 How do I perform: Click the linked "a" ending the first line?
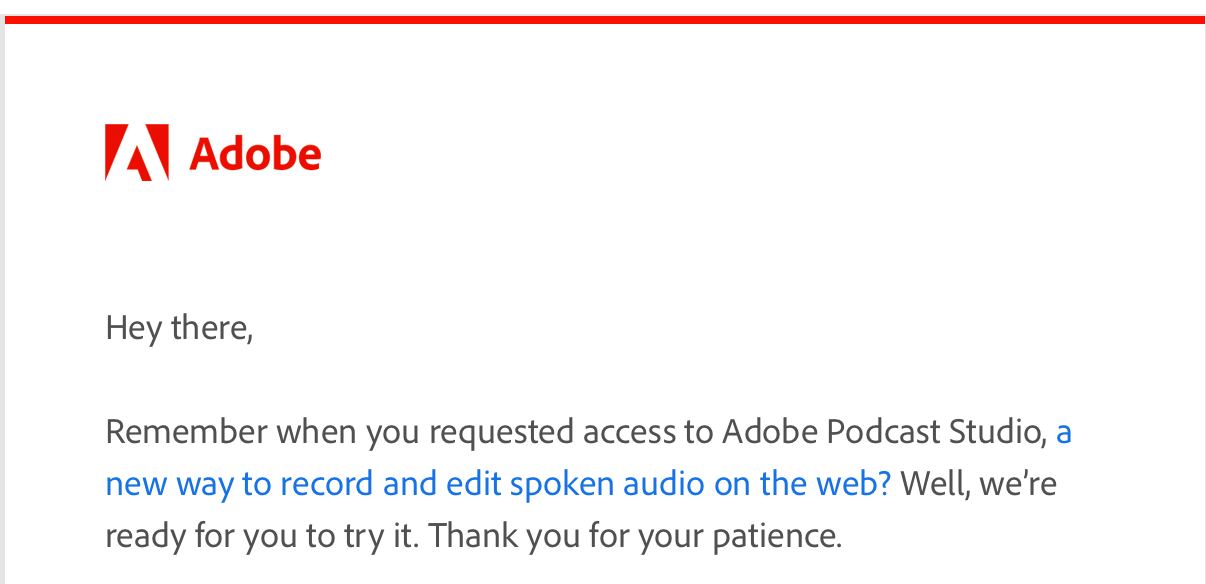point(1064,432)
